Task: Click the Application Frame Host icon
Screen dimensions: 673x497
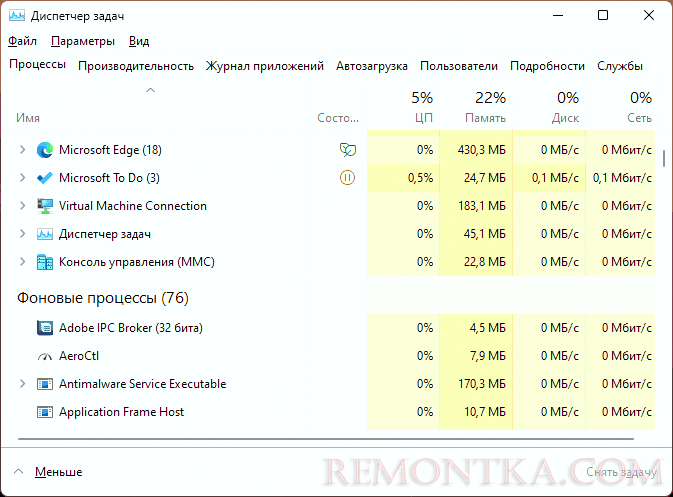Action: coord(45,412)
